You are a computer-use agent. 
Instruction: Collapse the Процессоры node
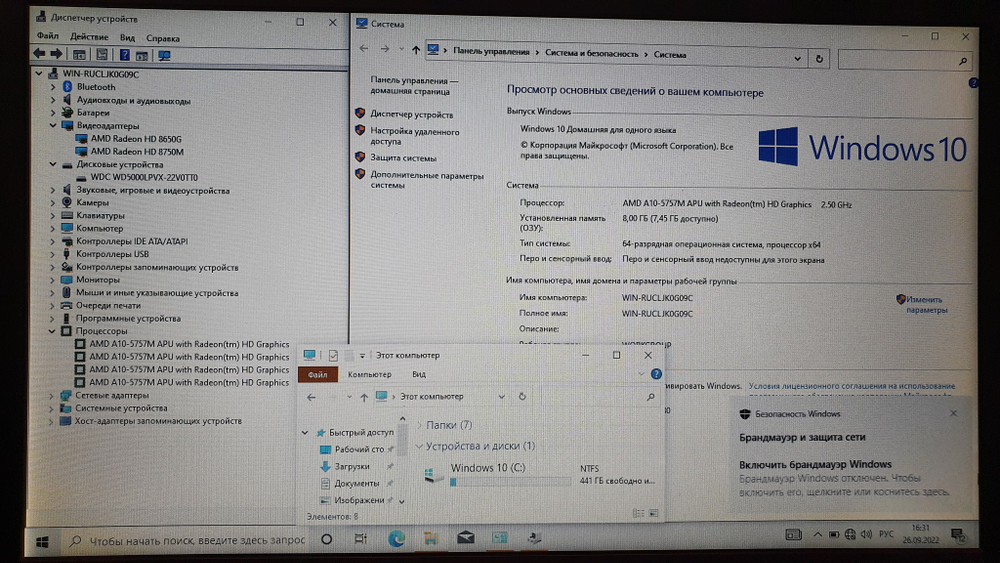[x=52, y=331]
